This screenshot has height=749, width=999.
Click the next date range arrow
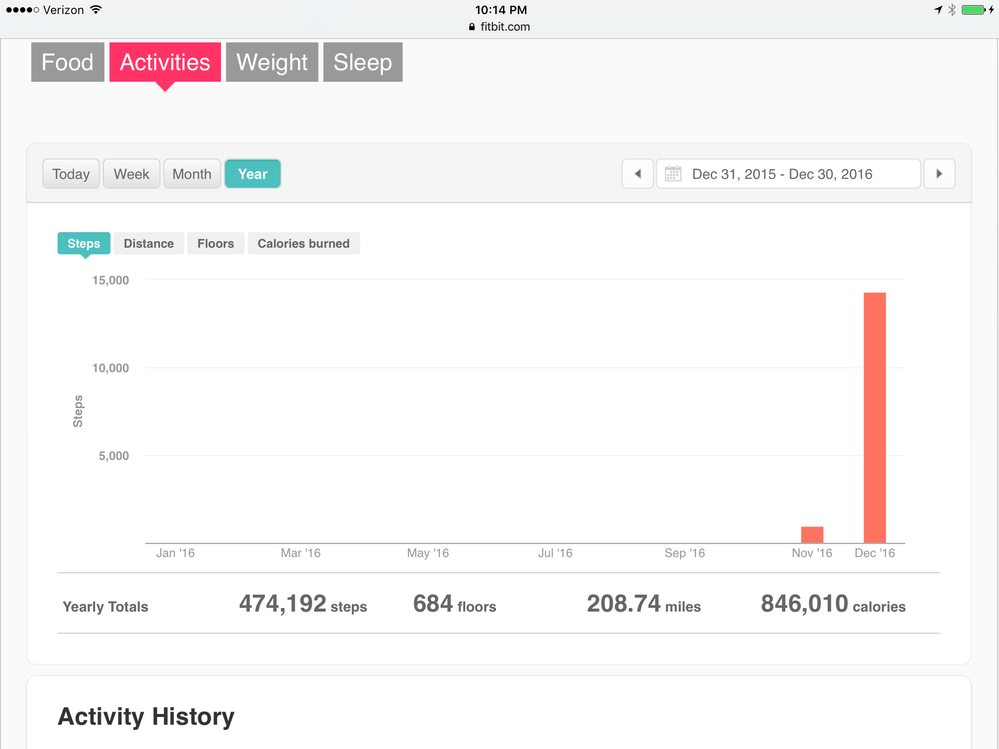click(939, 174)
